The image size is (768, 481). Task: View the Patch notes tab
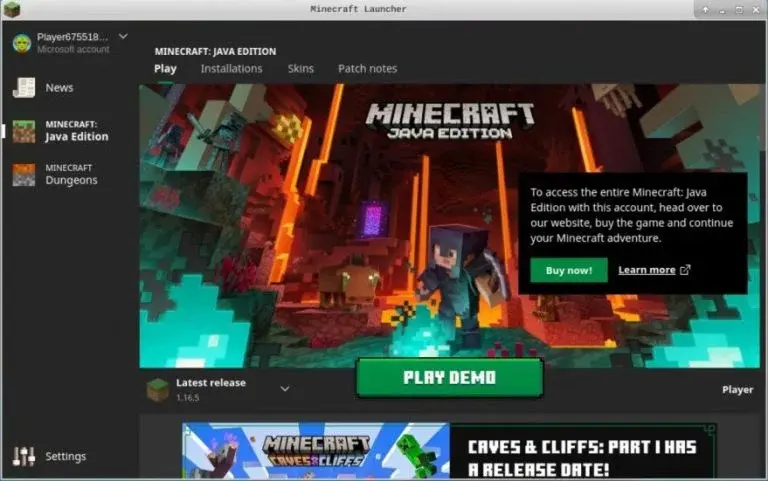(367, 69)
